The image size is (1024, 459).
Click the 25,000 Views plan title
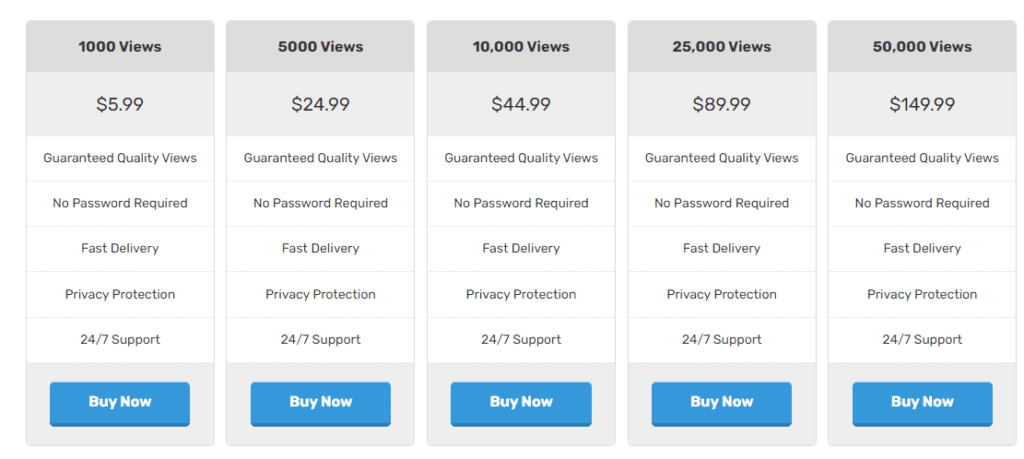(722, 46)
